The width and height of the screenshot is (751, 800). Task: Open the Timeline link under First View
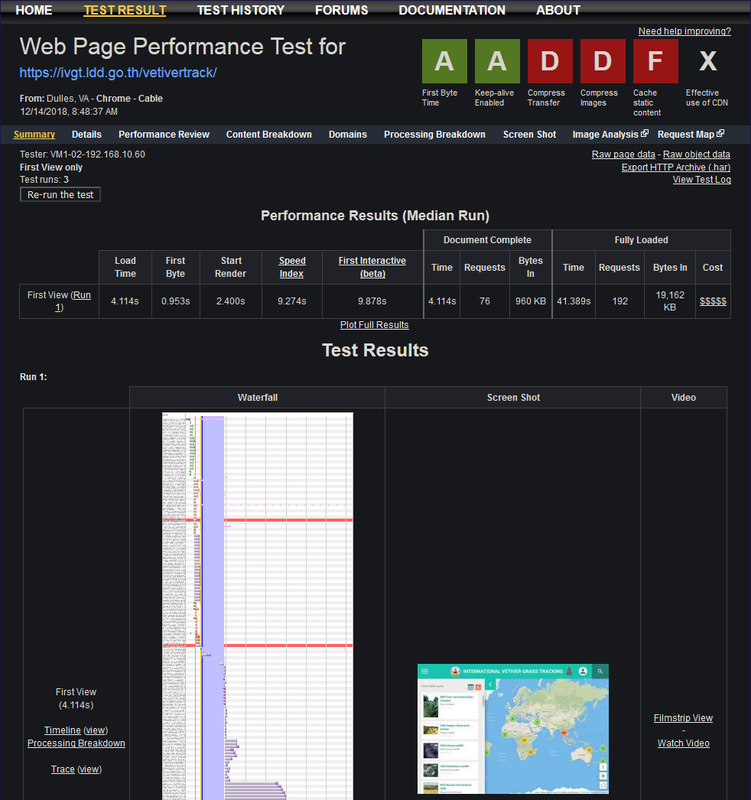pyautogui.click(x=62, y=730)
